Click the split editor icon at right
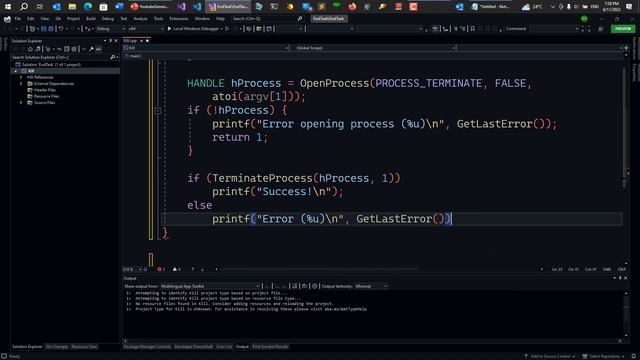Viewport: 640px width, 360px height. [x=626, y=48]
